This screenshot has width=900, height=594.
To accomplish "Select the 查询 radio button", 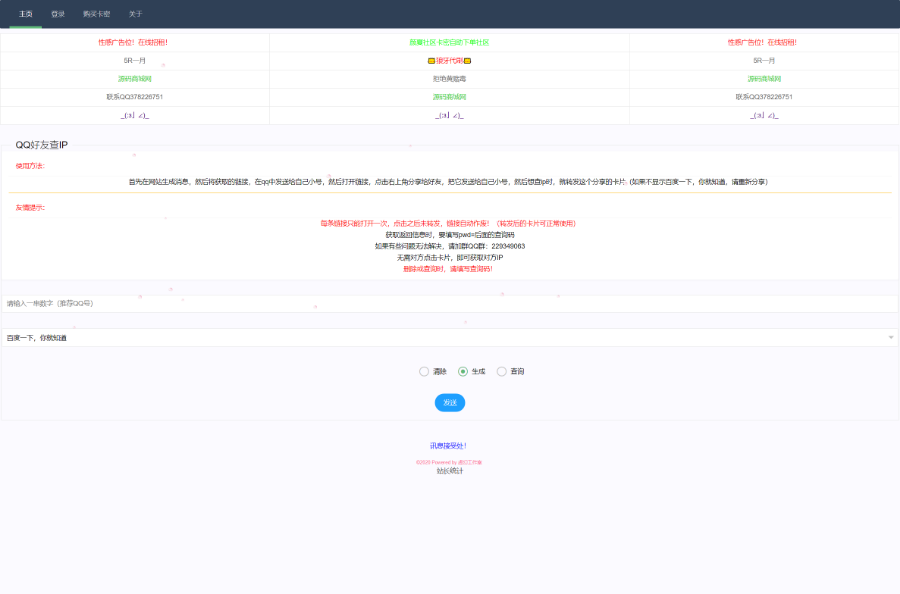I will 502,371.
